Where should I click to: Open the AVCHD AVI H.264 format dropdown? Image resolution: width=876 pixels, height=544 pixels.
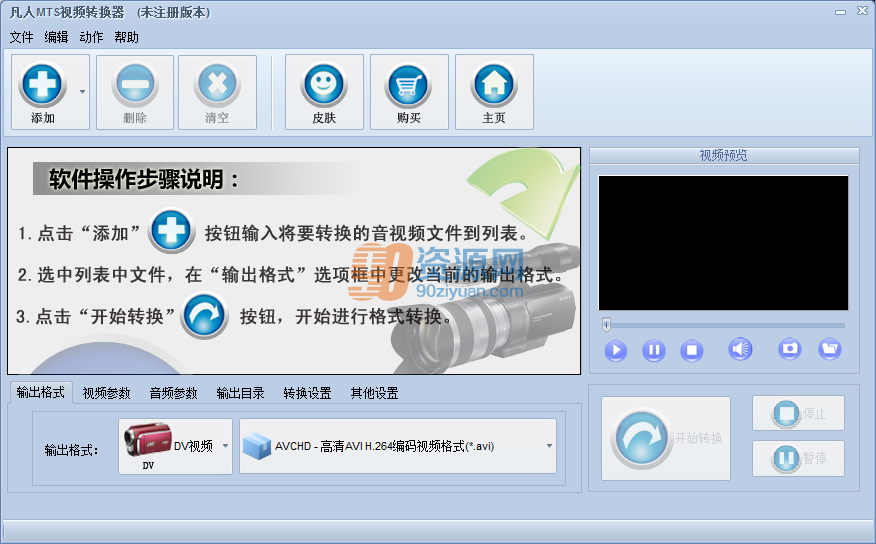coord(398,446)
